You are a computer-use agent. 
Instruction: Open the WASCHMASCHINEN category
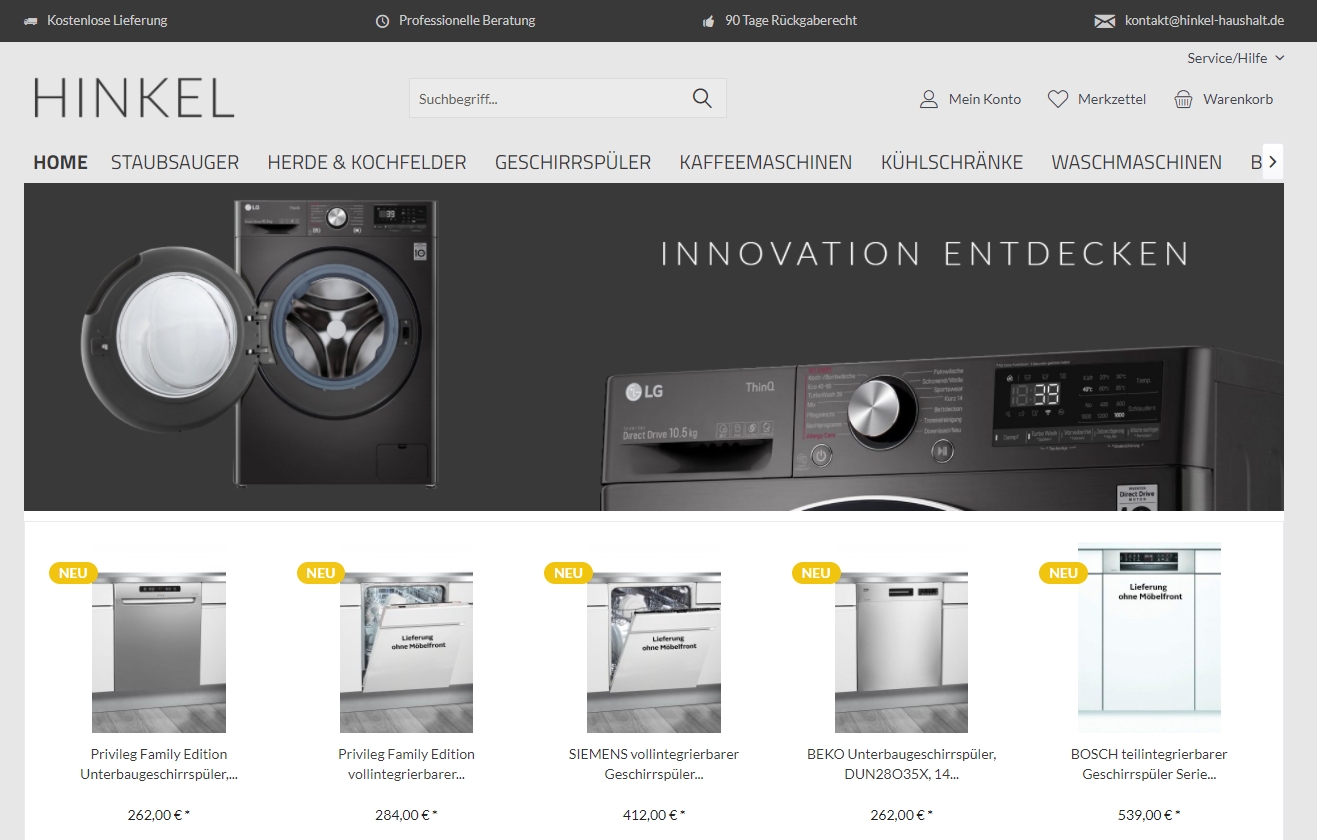1137,162
